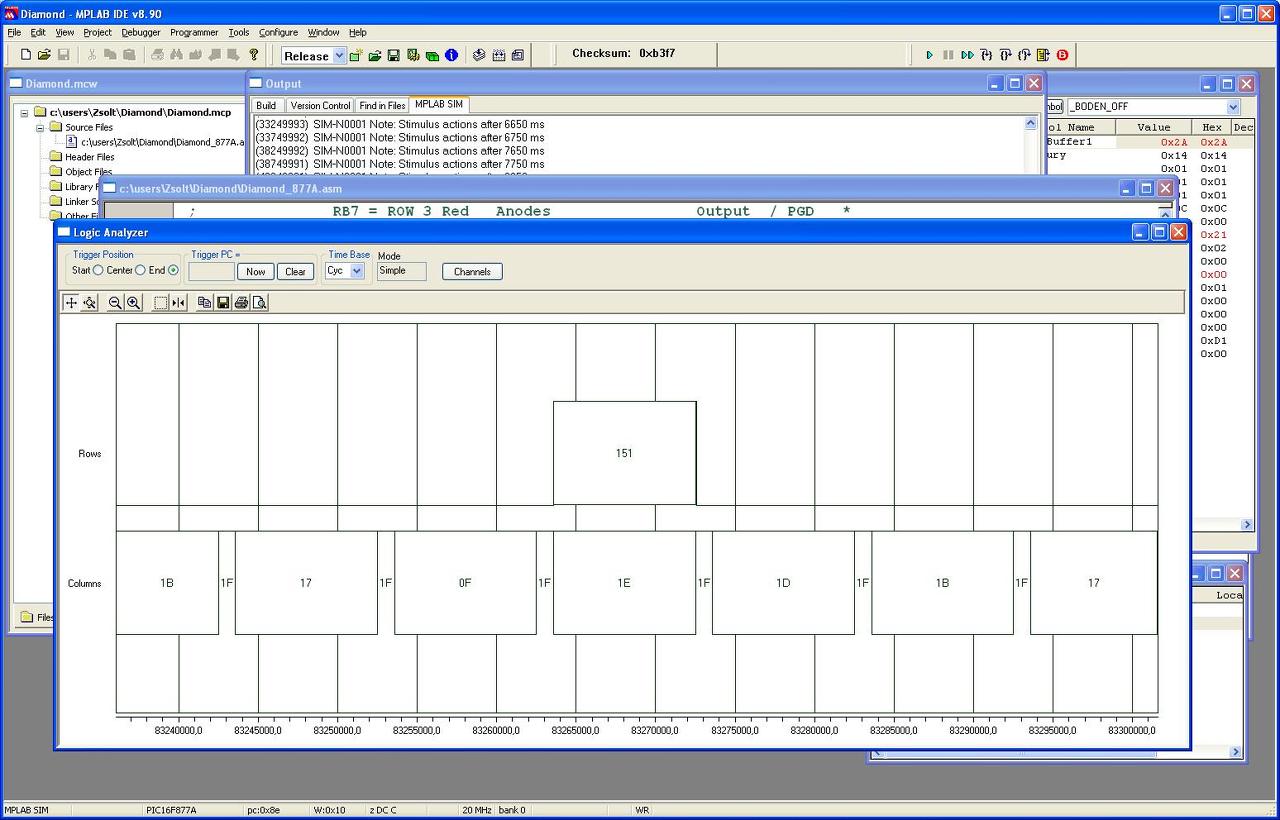Open a file using the yellow folder toolbar icon
The image size is (1280, 820).
click(44, 55)
